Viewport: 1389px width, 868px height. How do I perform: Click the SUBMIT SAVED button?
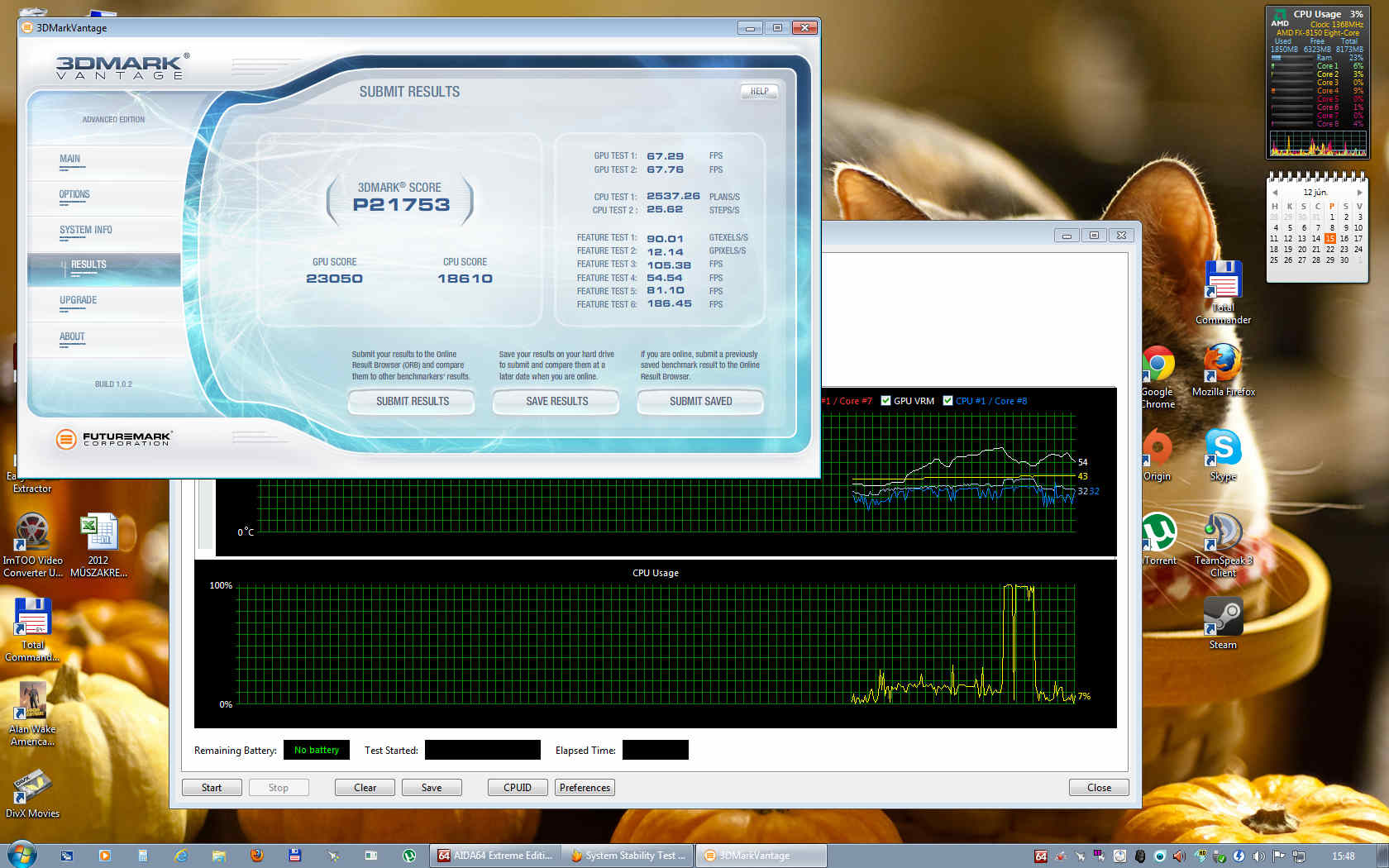click(x=700, y=402)
